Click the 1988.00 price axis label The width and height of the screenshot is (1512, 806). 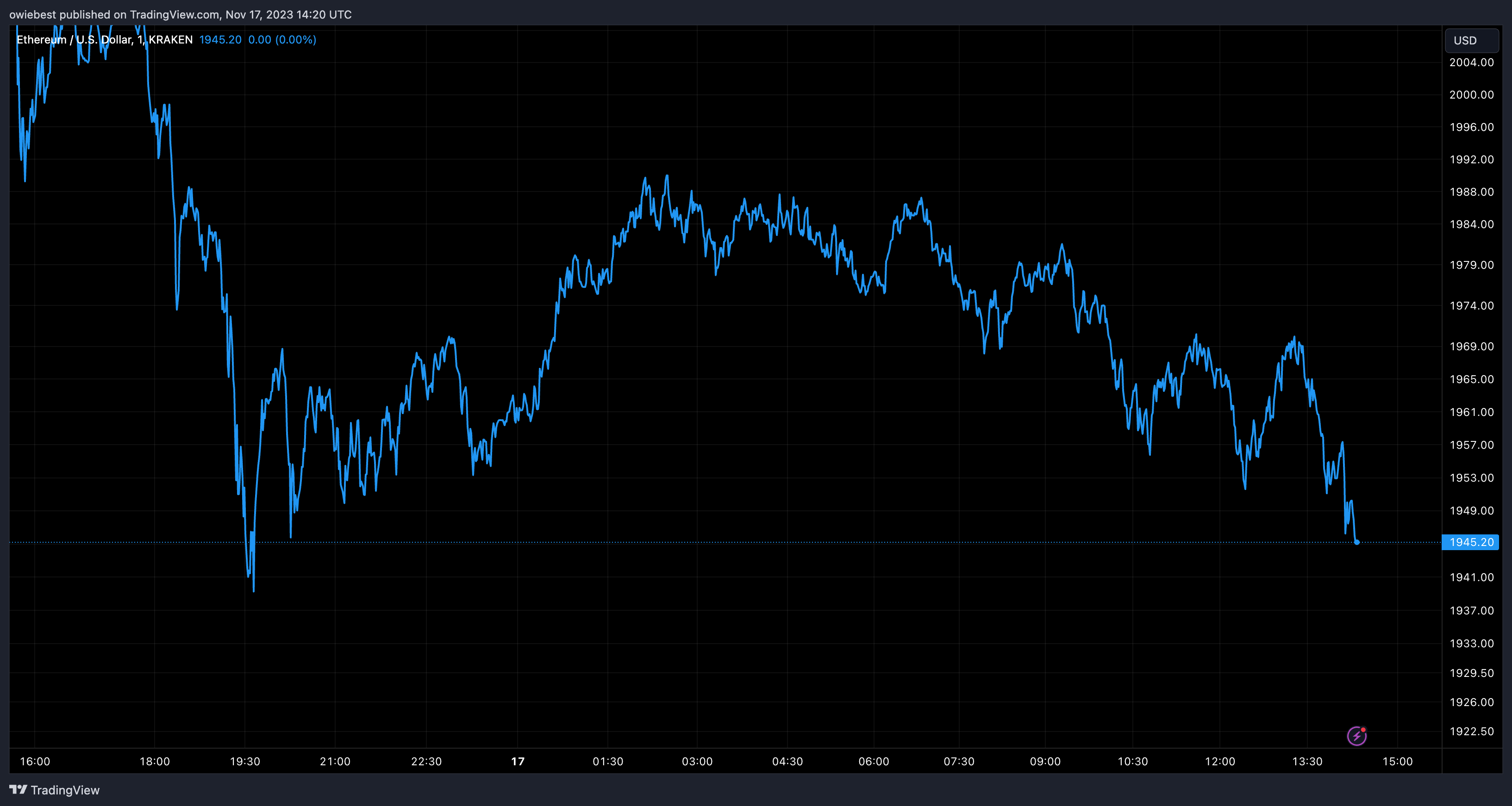(1472, 192)
